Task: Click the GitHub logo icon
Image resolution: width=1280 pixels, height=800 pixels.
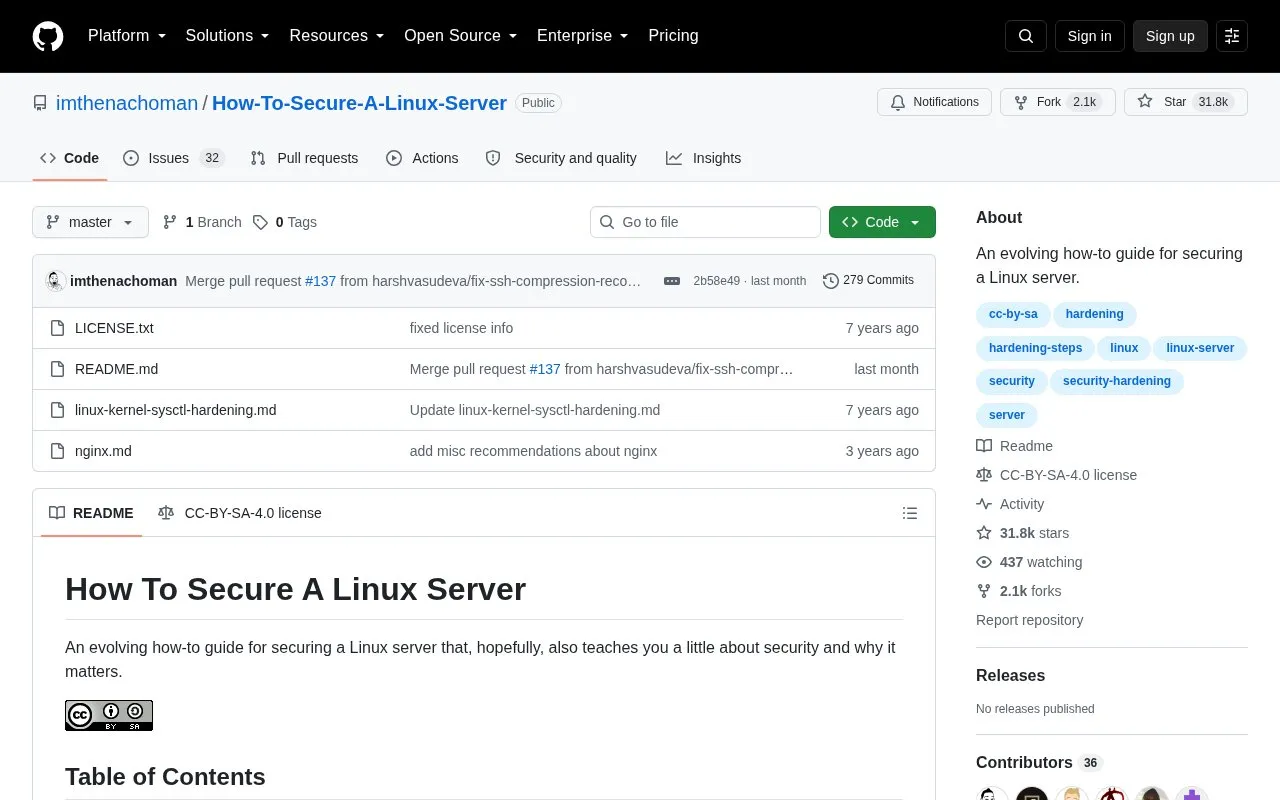Action: coord(48,36)
